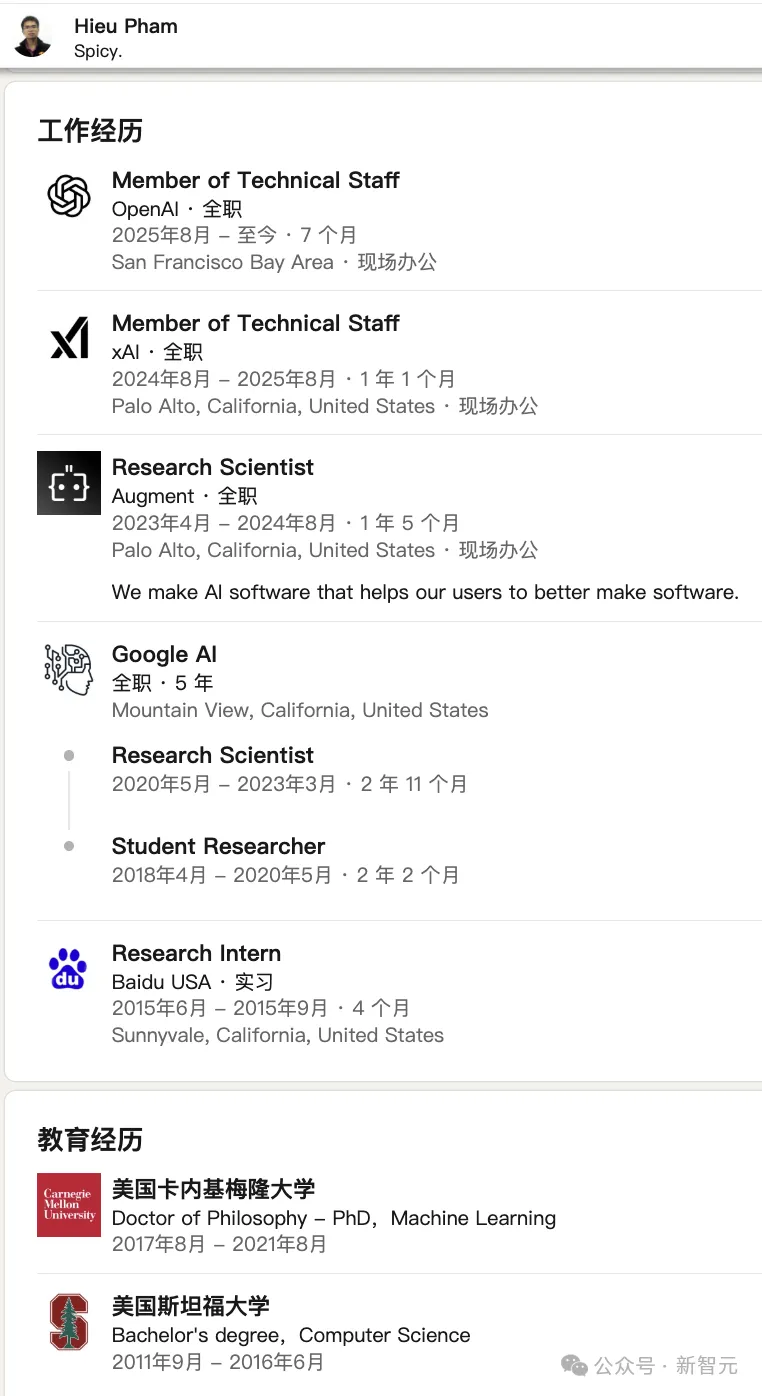
Task: Click the xAI company logo
Action: coord(69,338)
